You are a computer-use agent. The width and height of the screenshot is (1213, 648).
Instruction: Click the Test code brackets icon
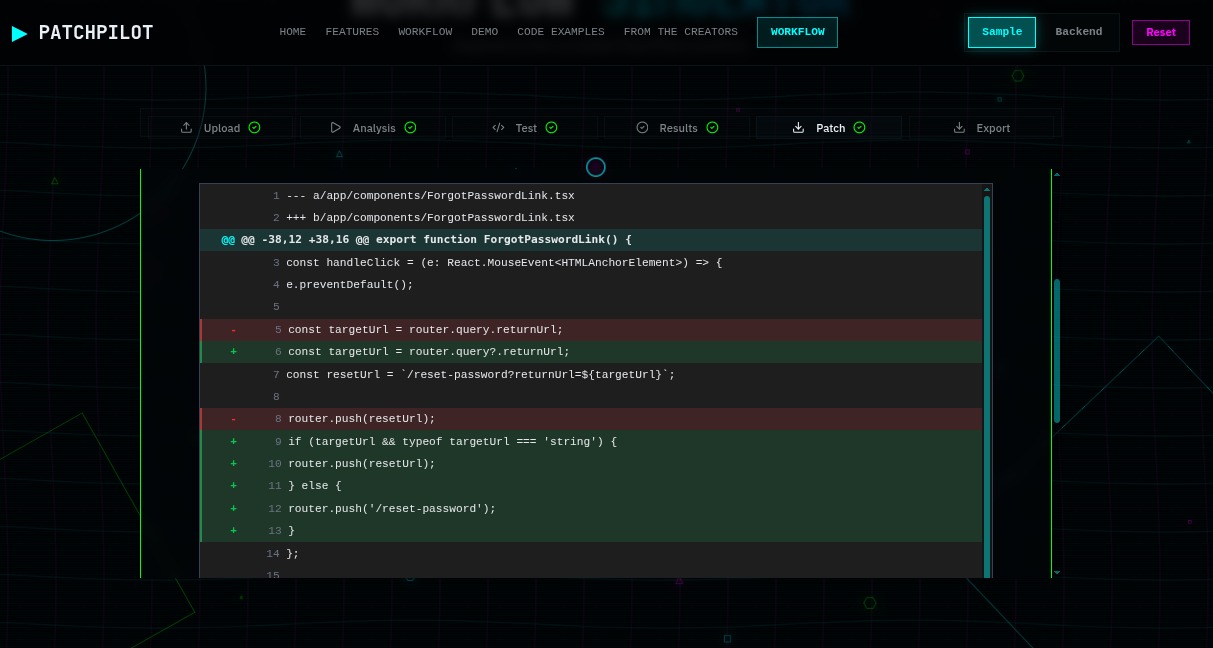pyautogui.click(x=498, y=128)
